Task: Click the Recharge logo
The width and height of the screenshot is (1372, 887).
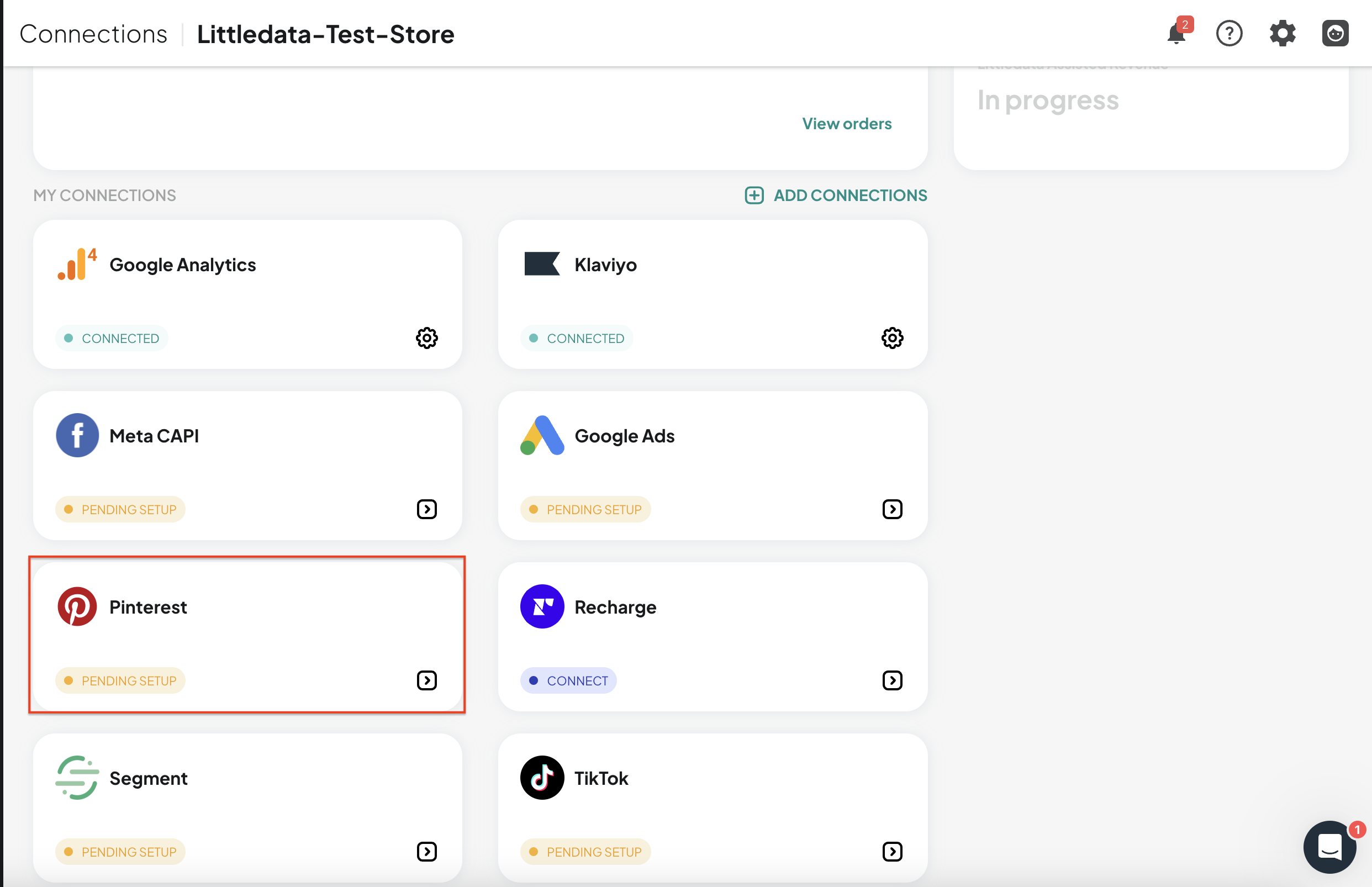Action: (542, 606)
